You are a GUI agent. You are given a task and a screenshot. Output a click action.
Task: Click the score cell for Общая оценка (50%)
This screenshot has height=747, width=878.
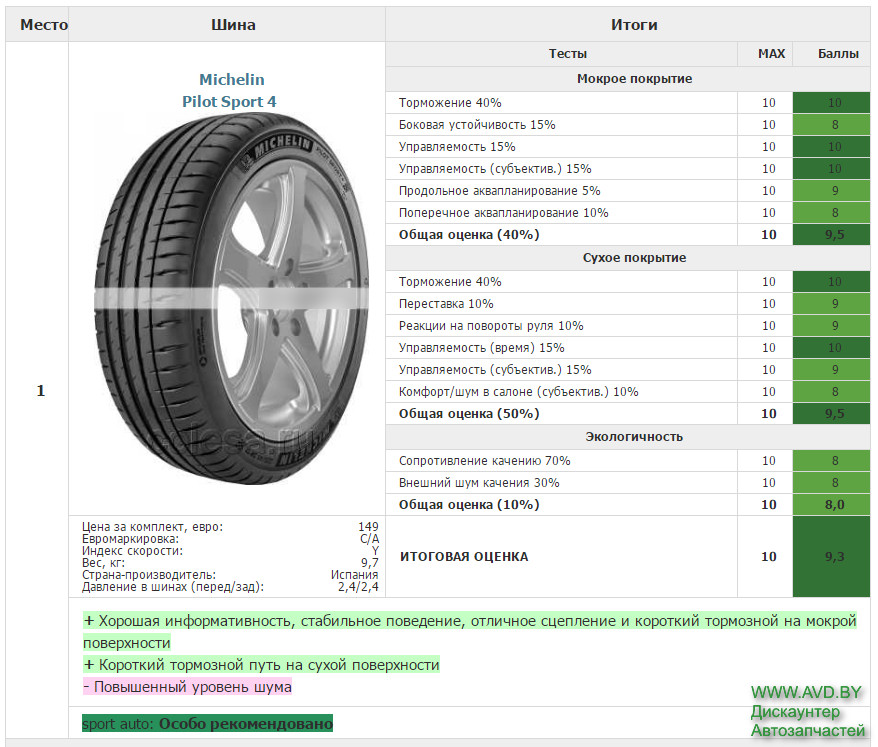pyautogui.click(x=831, y=414)
